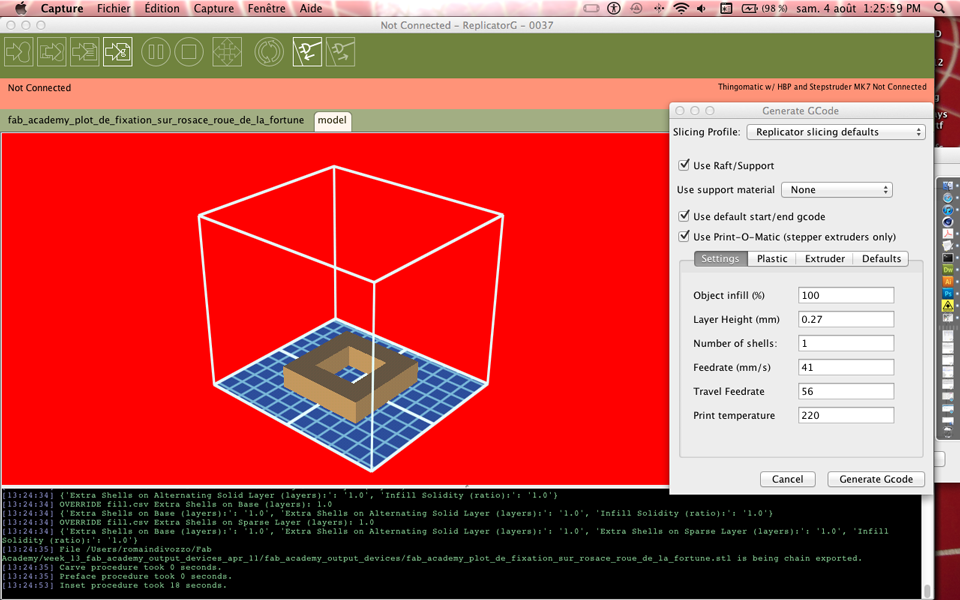Switch to the Plastic tab

tap(771, 258)
